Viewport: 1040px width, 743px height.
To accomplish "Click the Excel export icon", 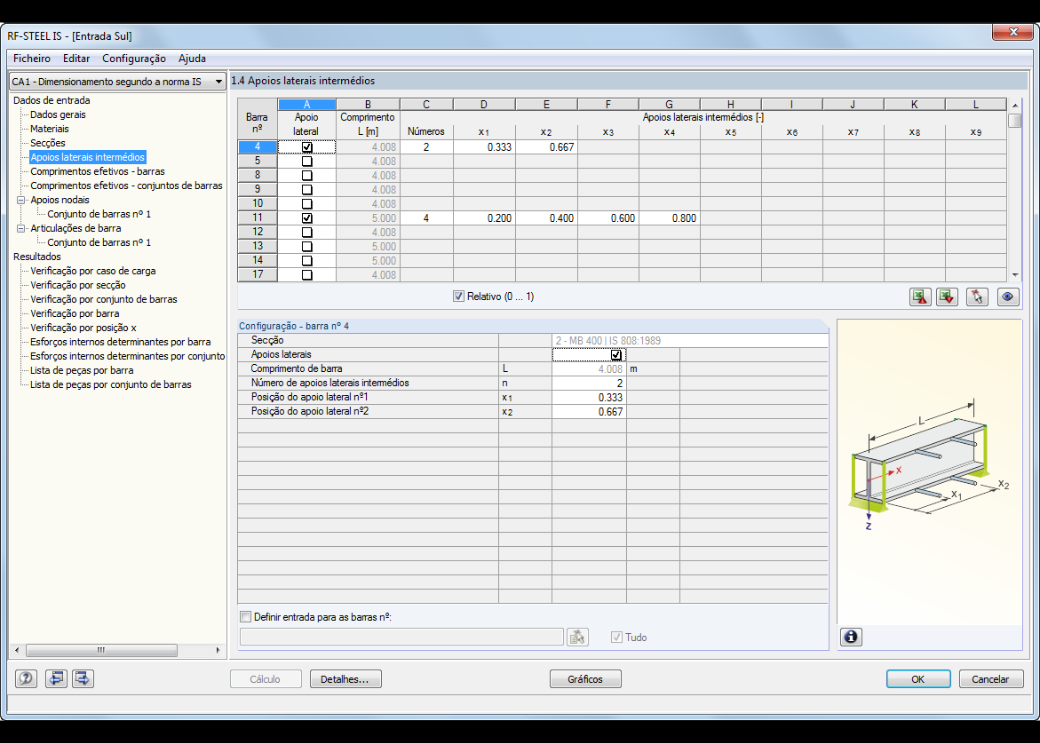I will [920, 297].
